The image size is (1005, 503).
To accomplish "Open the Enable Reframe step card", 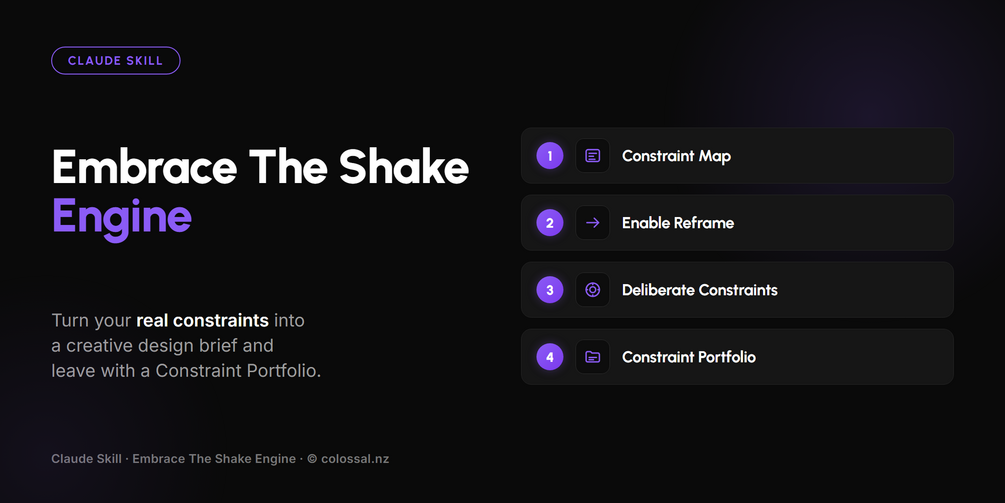I will 737,223.
